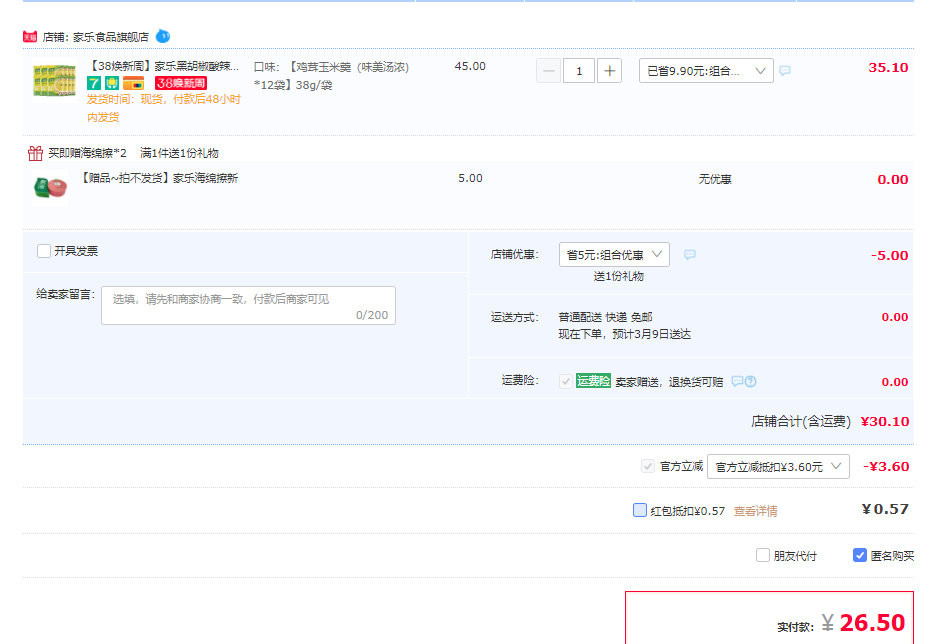Check the 朋友代付 option
Image resolution: width=930 pixels, height=644 pixels.
(763, 555)
